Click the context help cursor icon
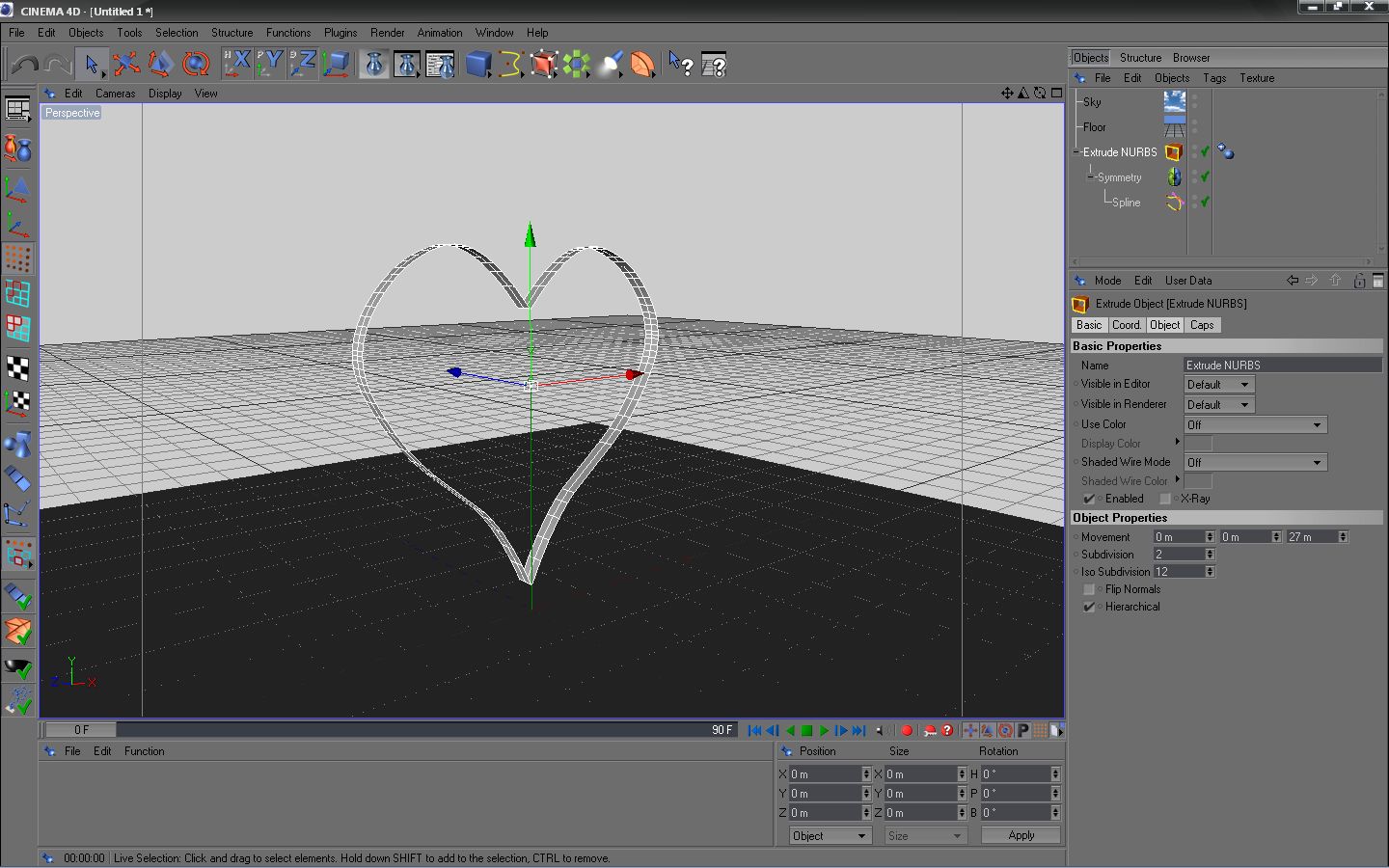 pos(681,65)
